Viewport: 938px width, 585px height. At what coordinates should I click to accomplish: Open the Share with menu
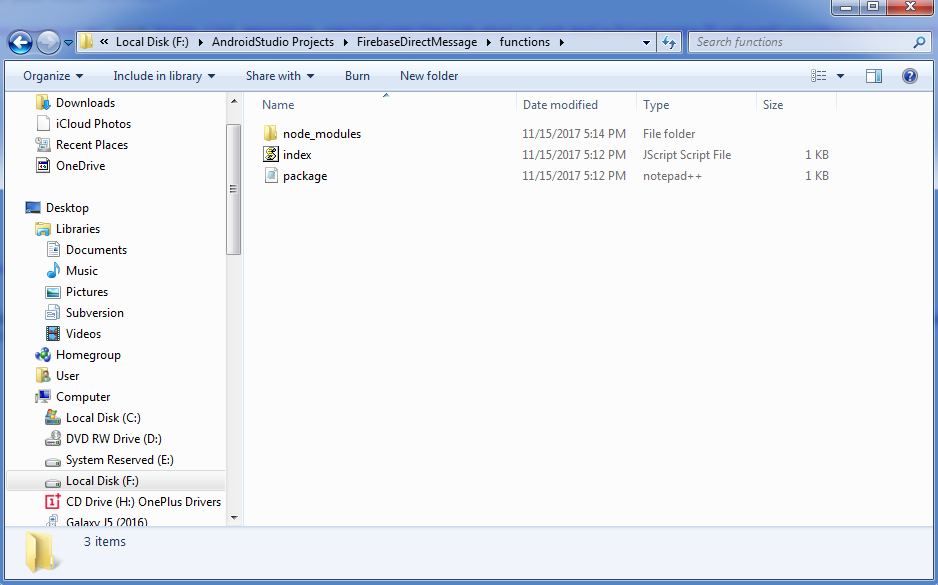pos(279,76)
